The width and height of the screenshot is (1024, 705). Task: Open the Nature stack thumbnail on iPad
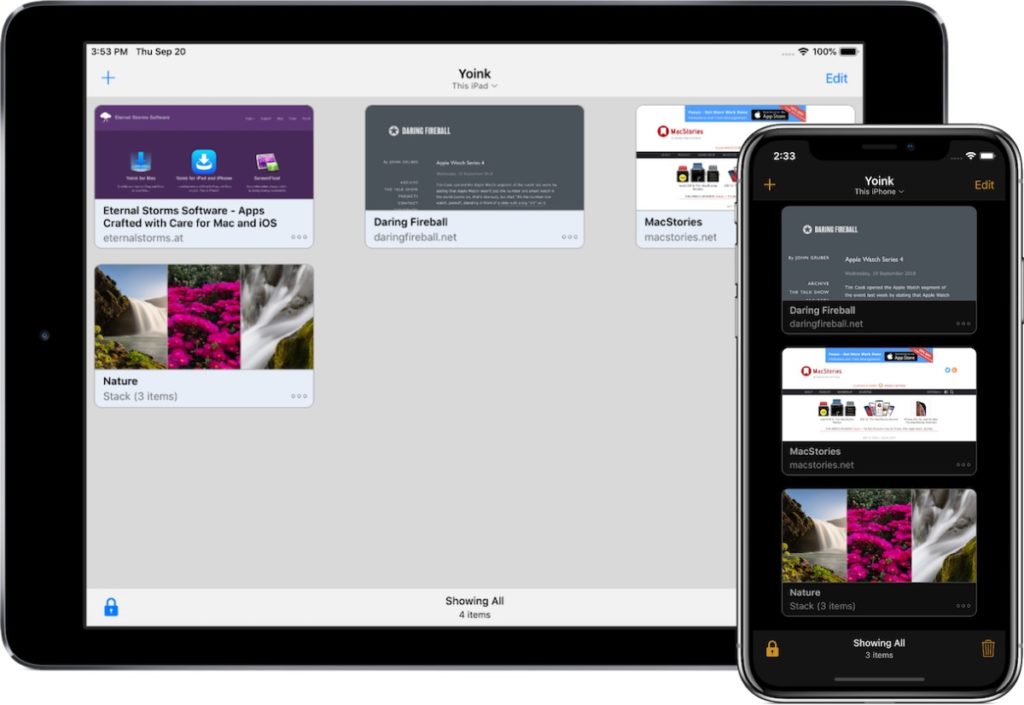point(204,317)
